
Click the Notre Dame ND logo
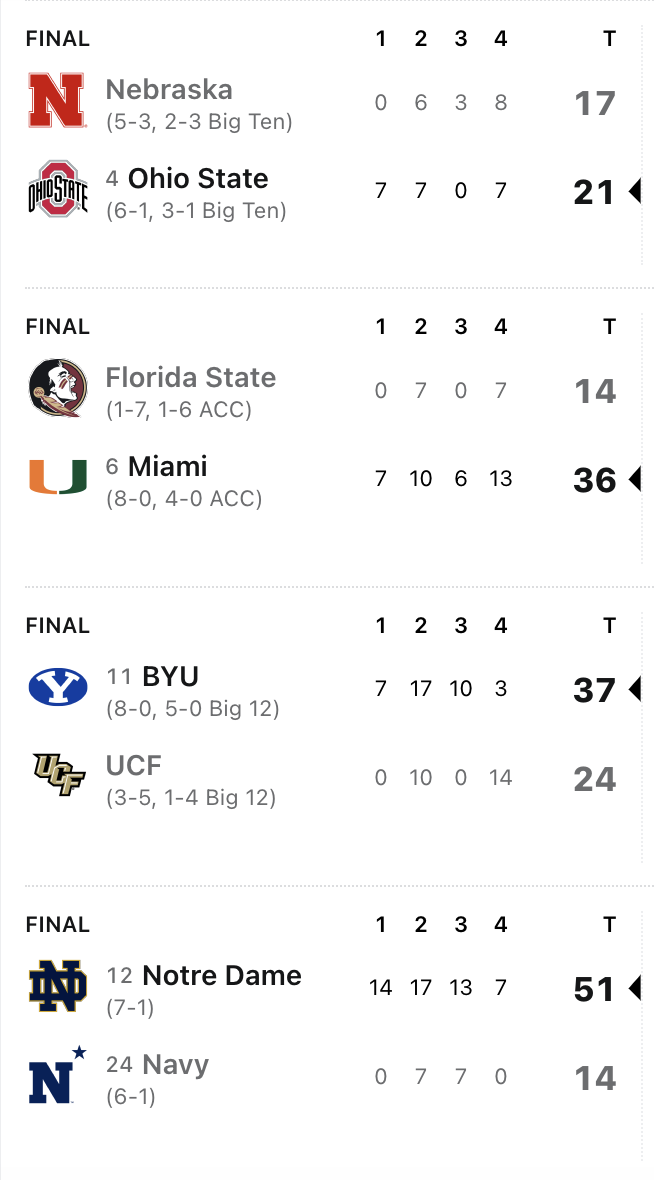(x=57, y=986)
